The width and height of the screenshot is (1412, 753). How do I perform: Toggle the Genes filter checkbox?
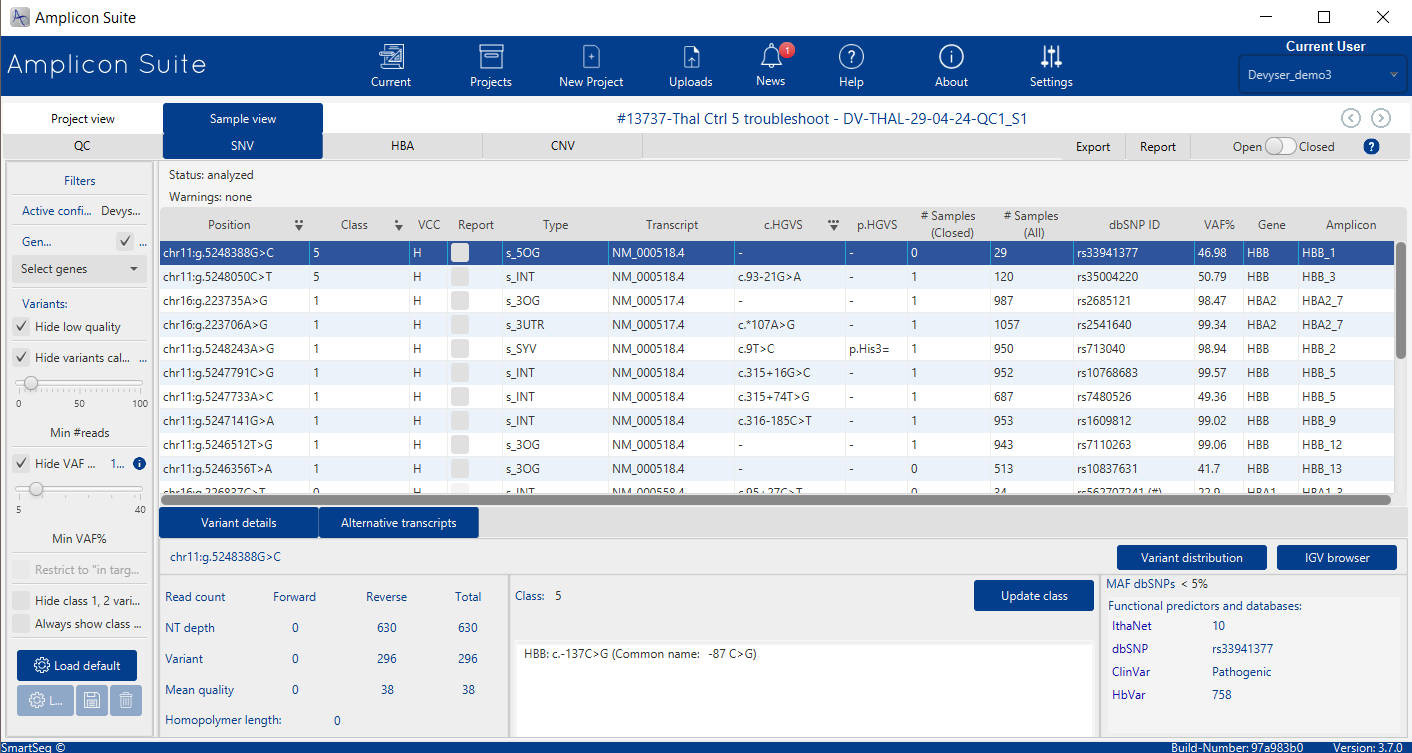pyautogui.click(x=125, y=241)
